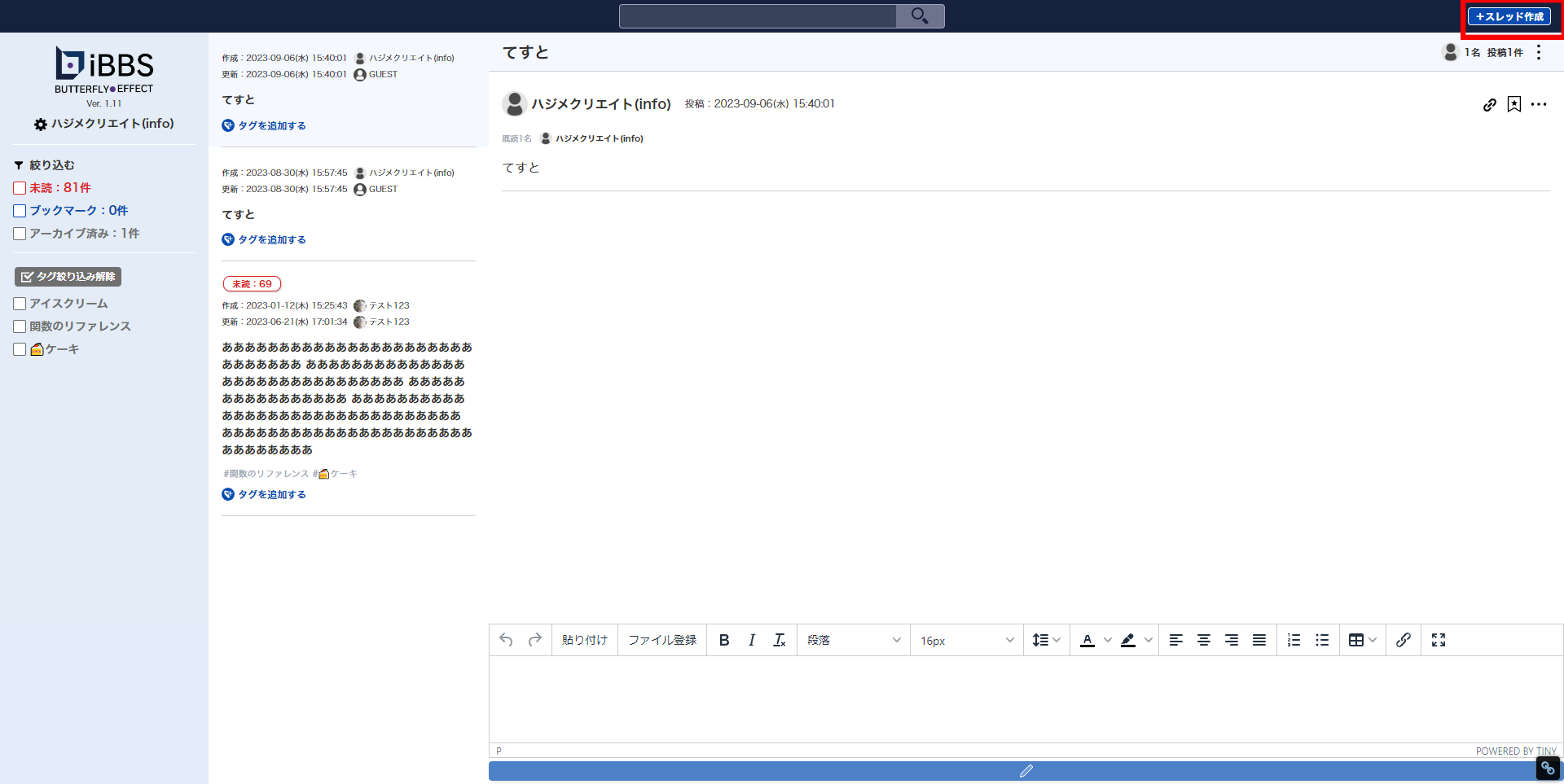Enable the ブックマーク filter checkbox

coord(20,211)
